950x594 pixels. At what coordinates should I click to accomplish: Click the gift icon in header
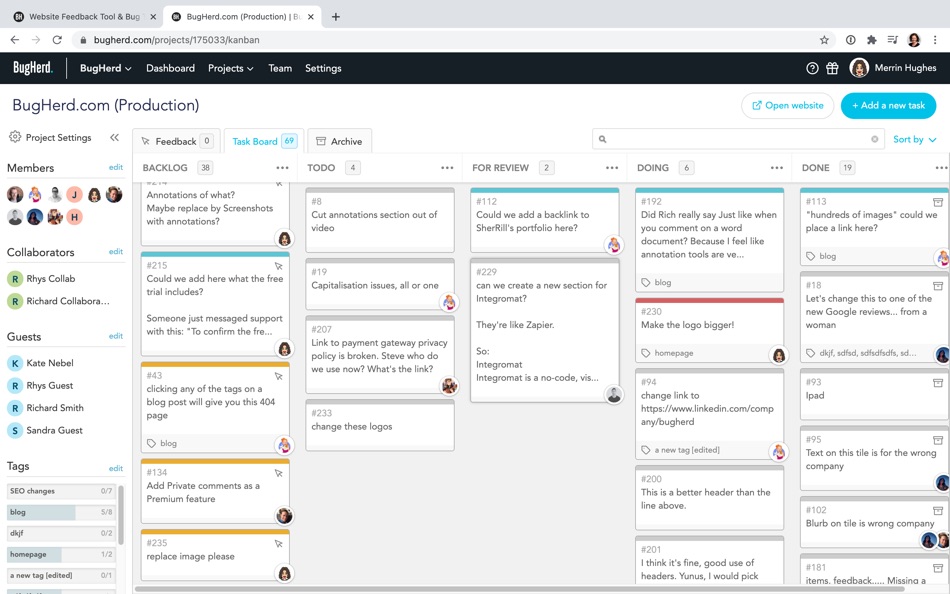coord(832,68)
